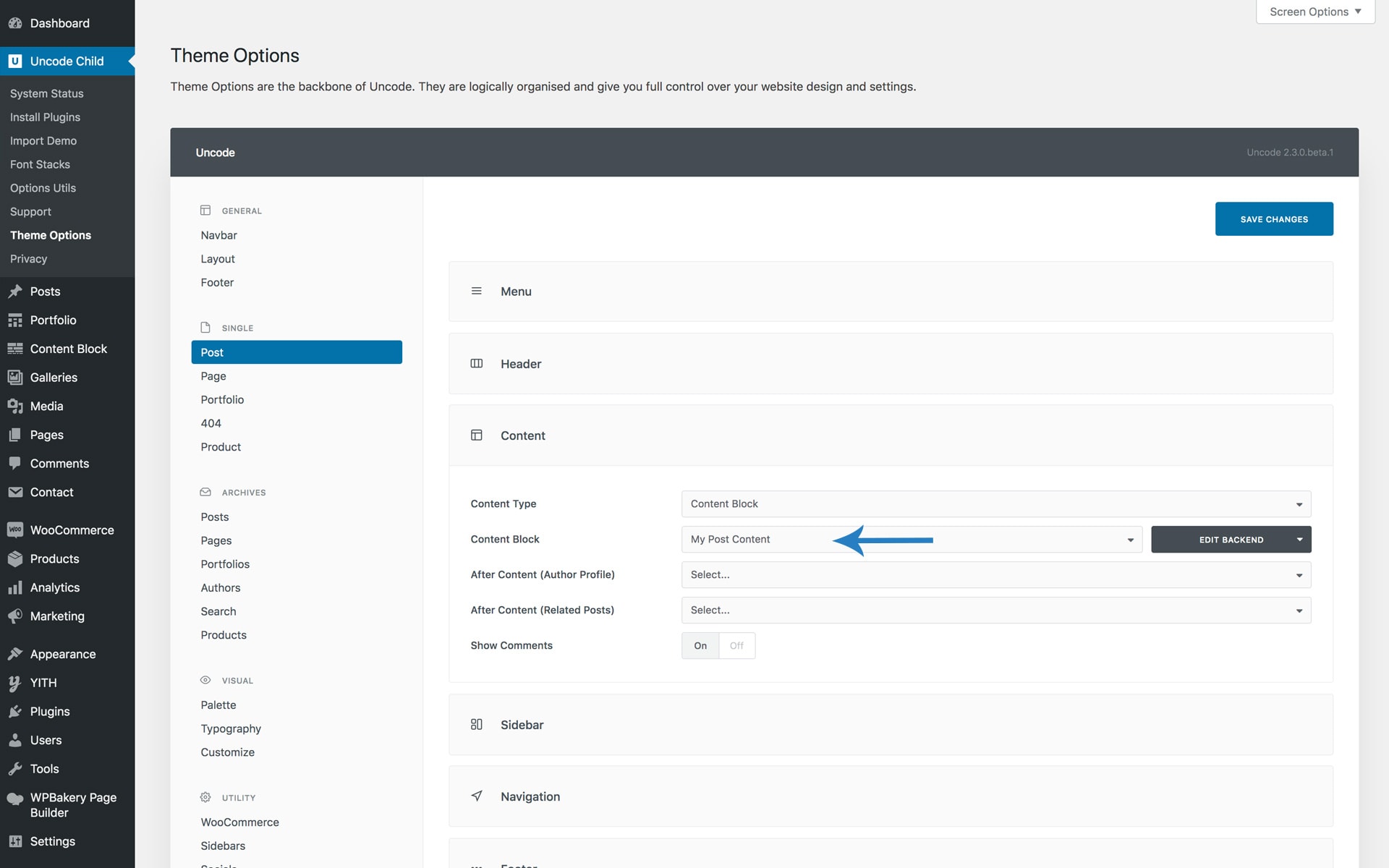This screenshot has width=1389, height=868.
Task: Open Import Demo submenu link
Action: 43,140
